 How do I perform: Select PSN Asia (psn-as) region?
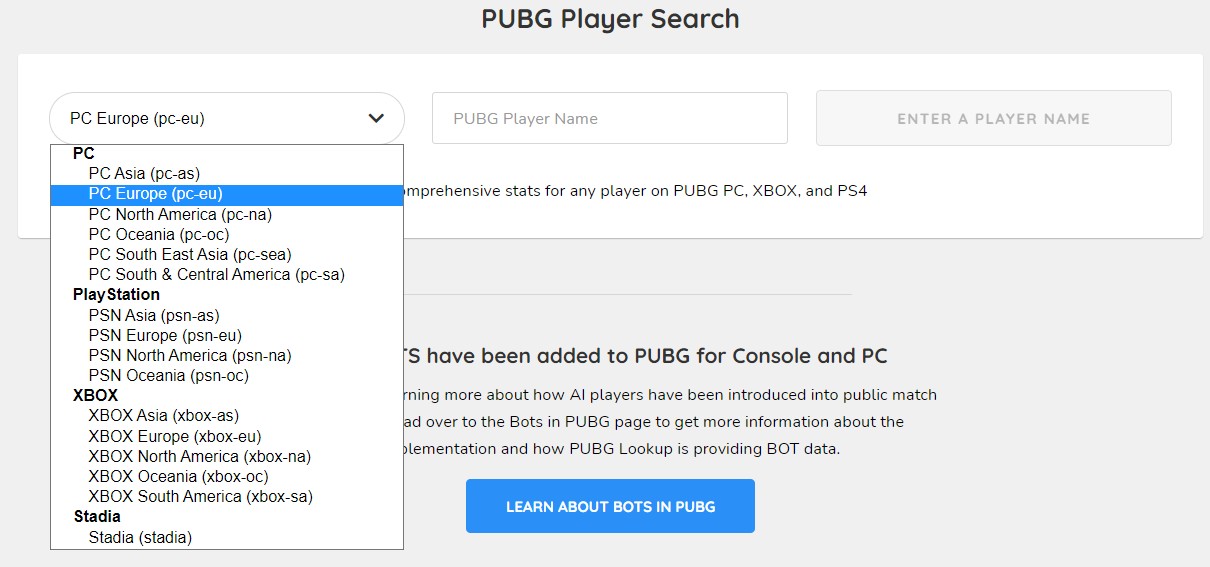pyautogui.click(x=153, y=315)
